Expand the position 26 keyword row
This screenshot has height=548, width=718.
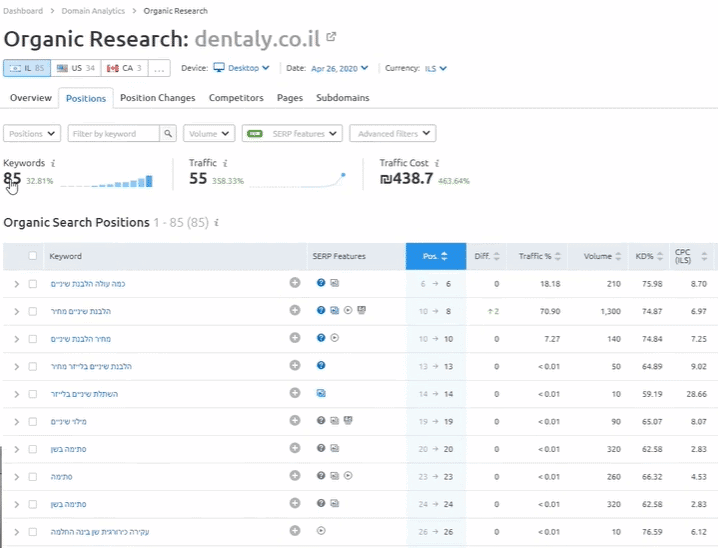click(x=16, y=532)
